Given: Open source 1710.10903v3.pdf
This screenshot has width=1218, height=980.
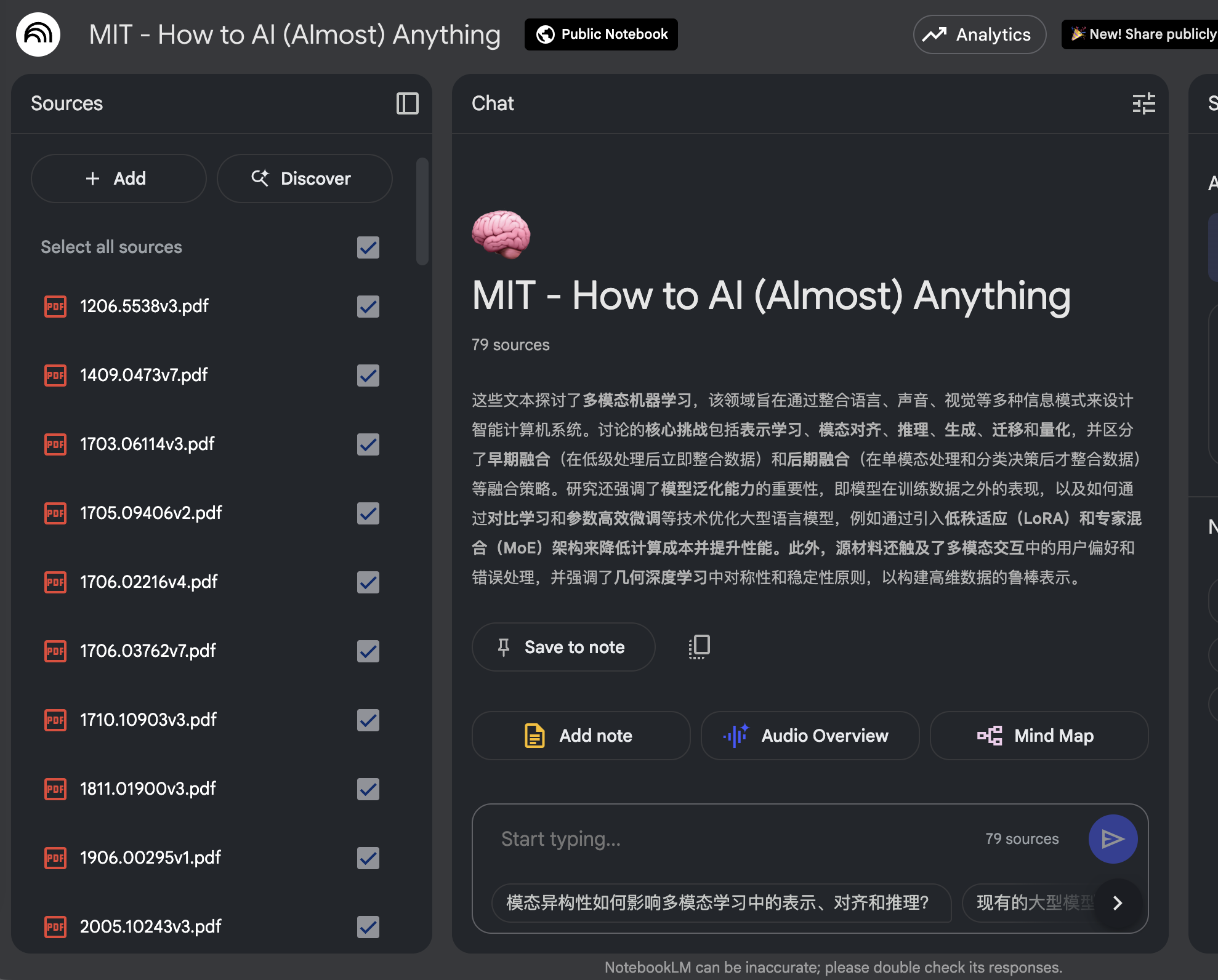Looking at the screenshot, I should pos(148,720).
